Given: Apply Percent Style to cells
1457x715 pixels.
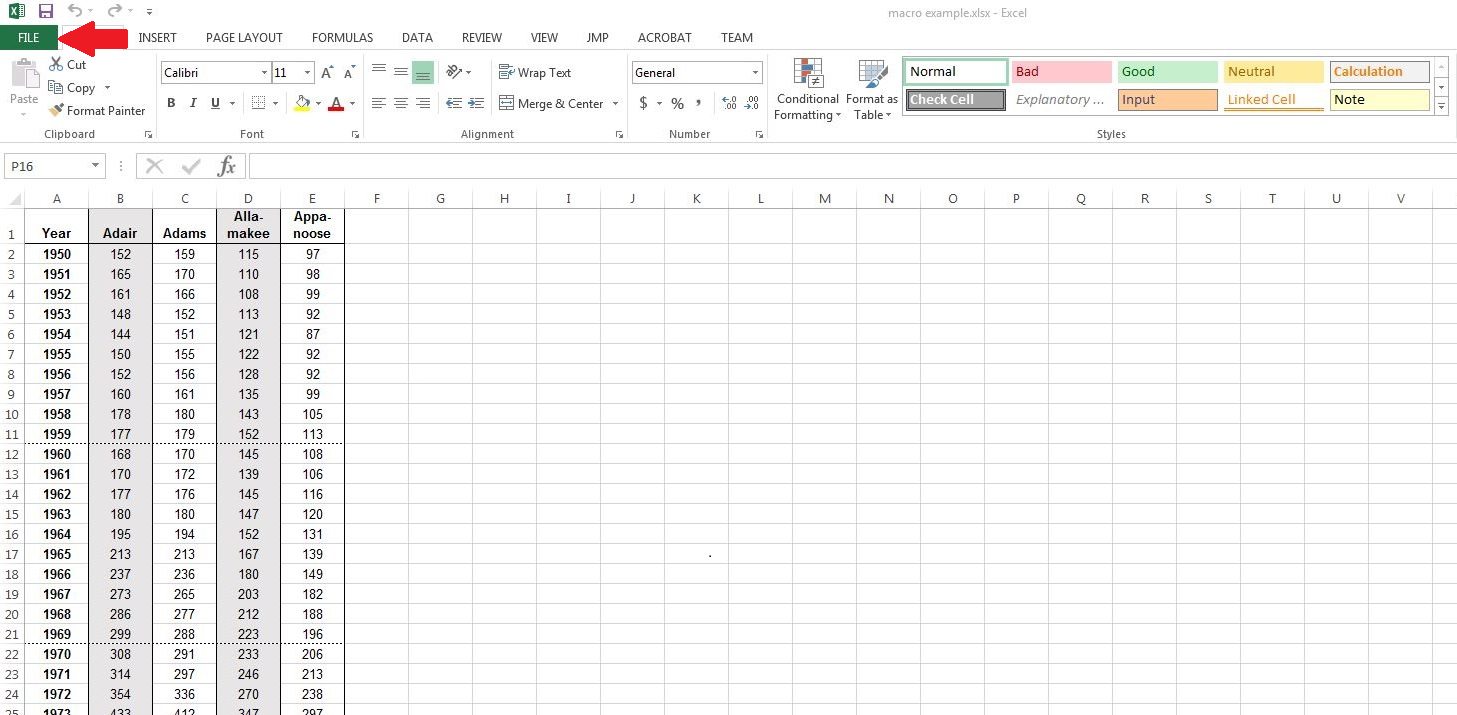Looking at the screenshot, I should coord(677,103).
